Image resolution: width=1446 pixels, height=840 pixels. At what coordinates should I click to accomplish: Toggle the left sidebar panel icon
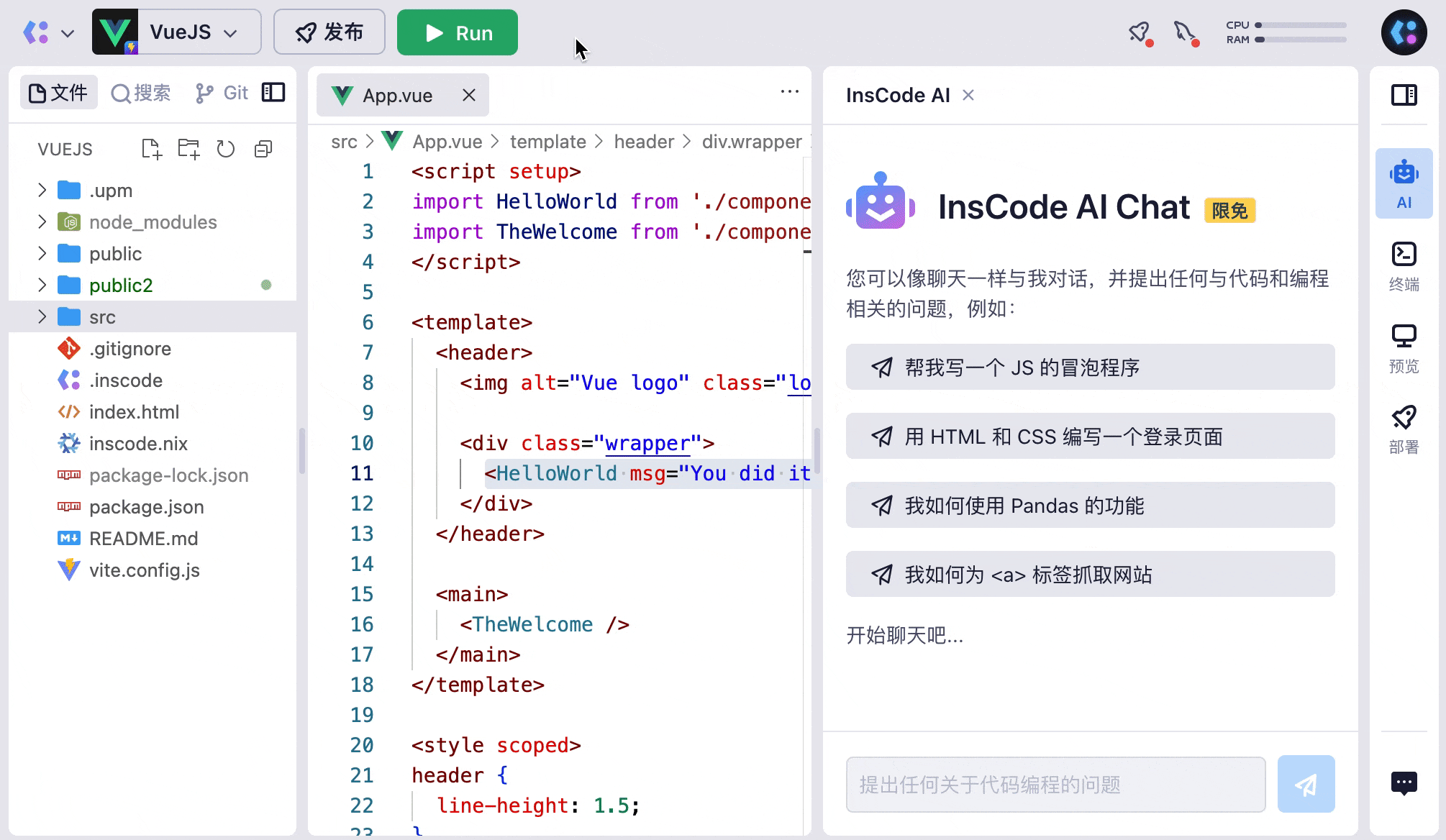click(x=273, y=92)
